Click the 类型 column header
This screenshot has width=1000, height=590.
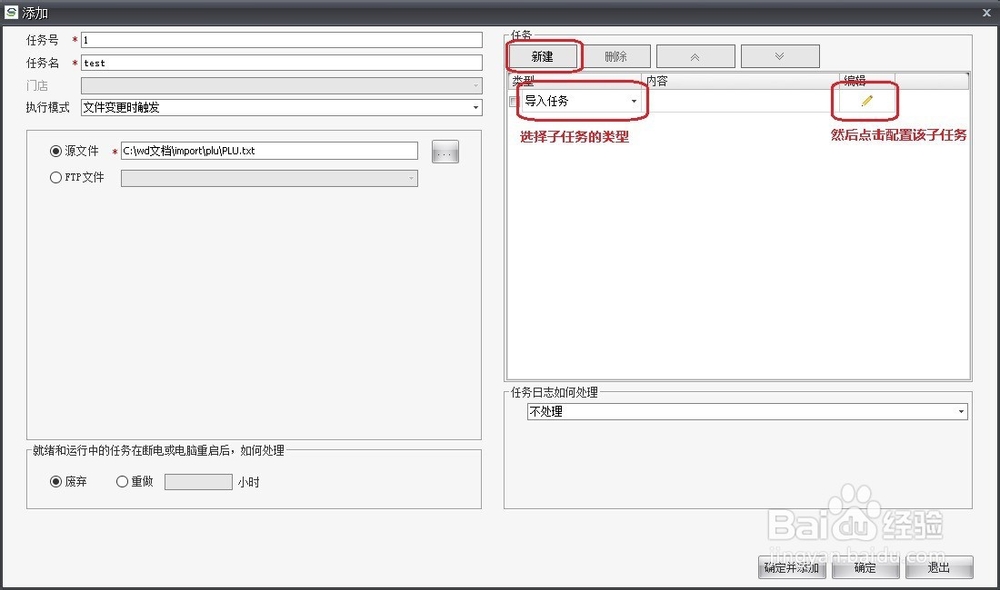[x=575, y=81]
